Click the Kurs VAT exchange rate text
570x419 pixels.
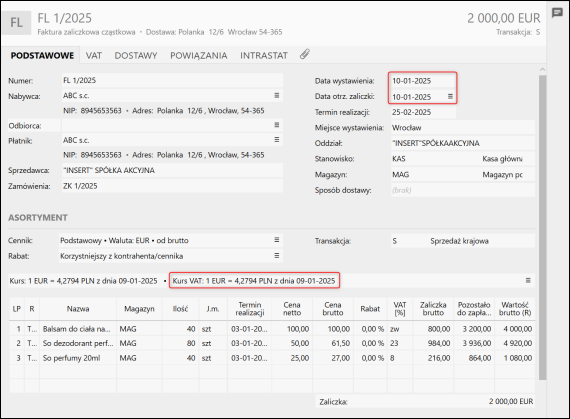(x=254, y=281)
